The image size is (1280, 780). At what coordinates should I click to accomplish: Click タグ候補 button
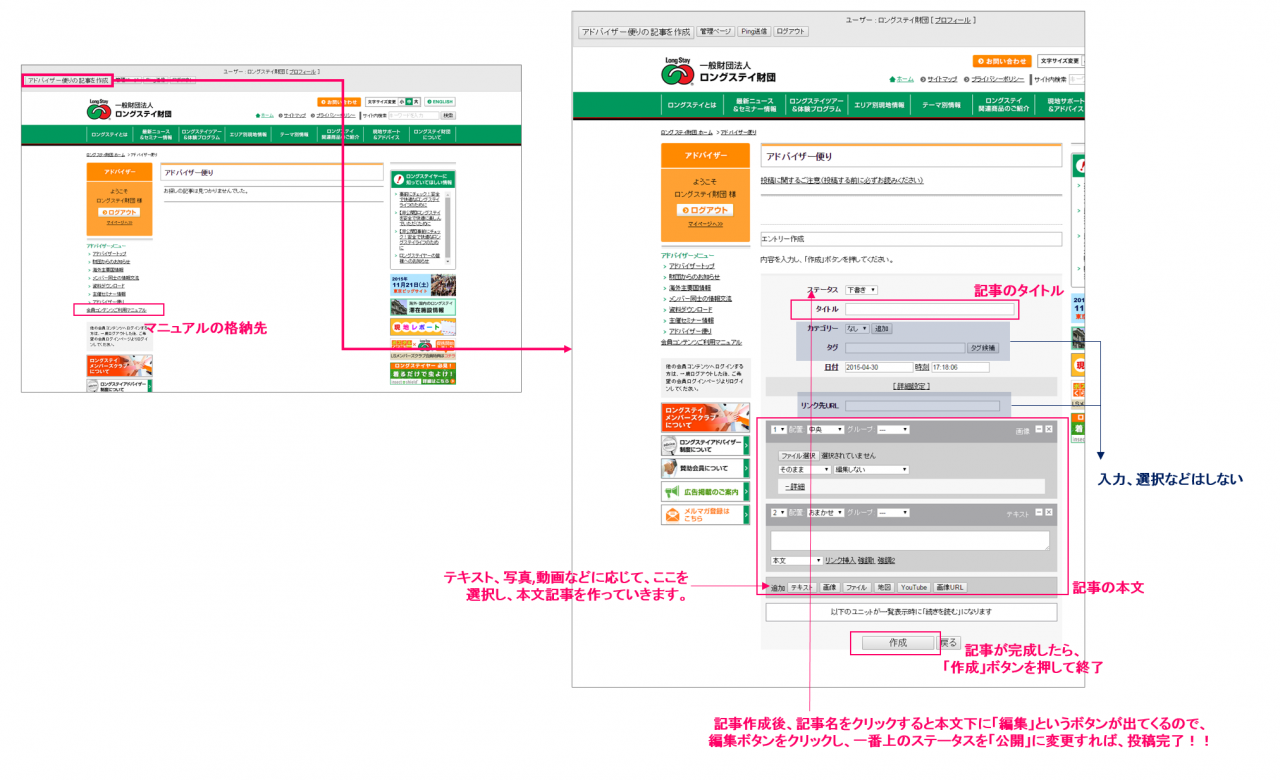[x=982, y=348]
